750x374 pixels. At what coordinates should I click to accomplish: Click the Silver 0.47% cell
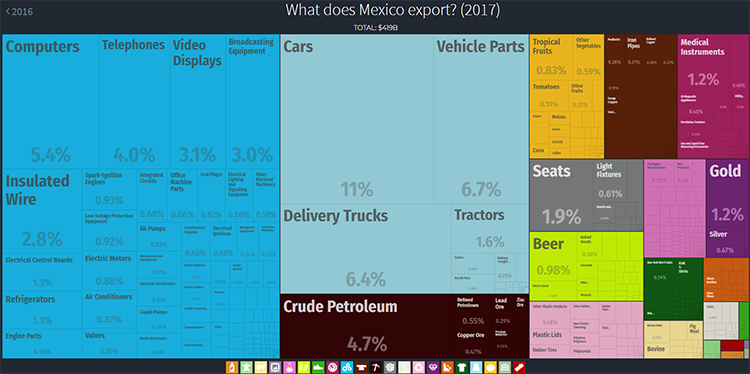(x=727, y=243)
